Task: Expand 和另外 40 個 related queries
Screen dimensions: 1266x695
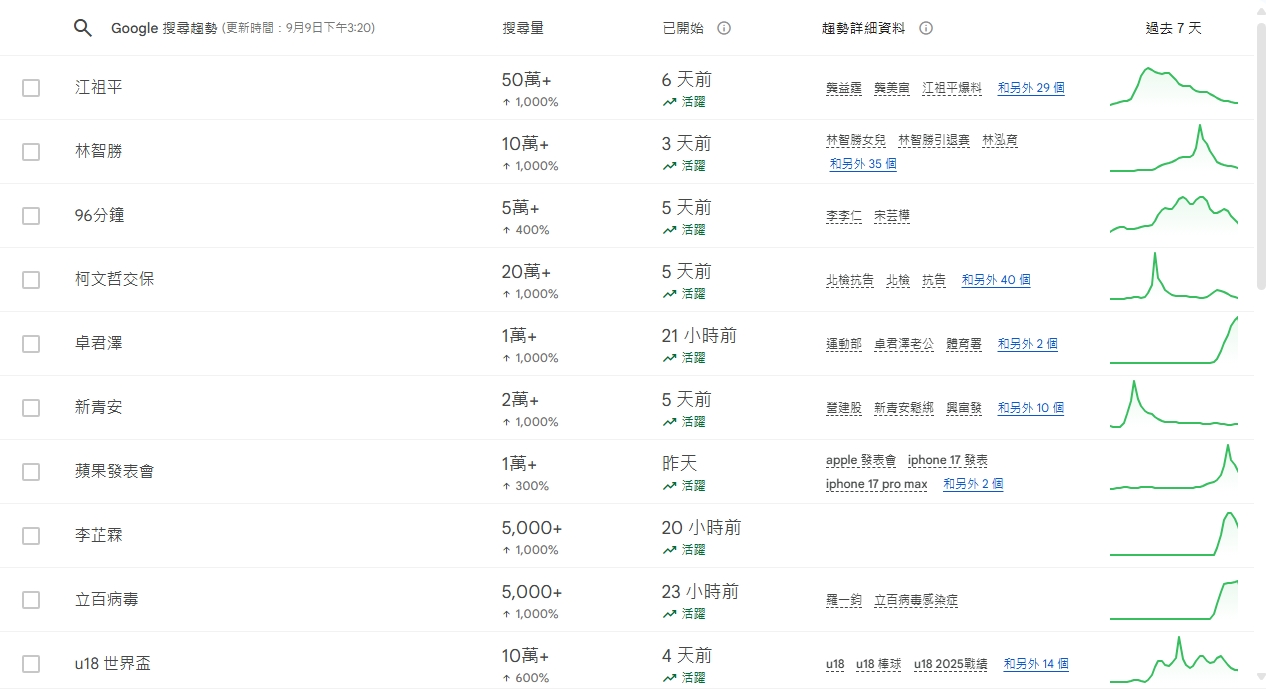Action: [995, 280]
